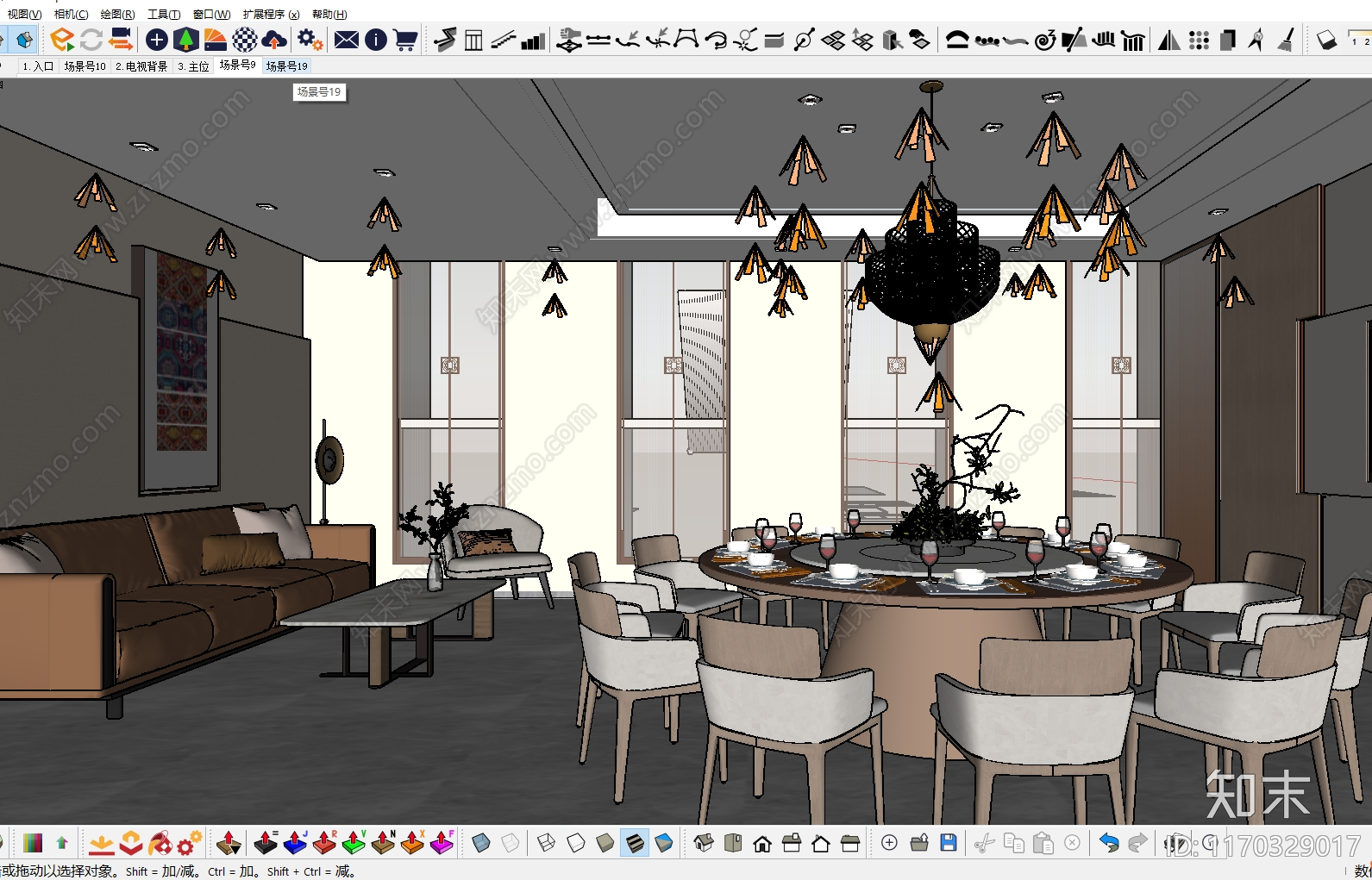Open the 窗口(W) menu
Image resolution: width=1372 pixels, height=880 pixels.
click(211, 15)
